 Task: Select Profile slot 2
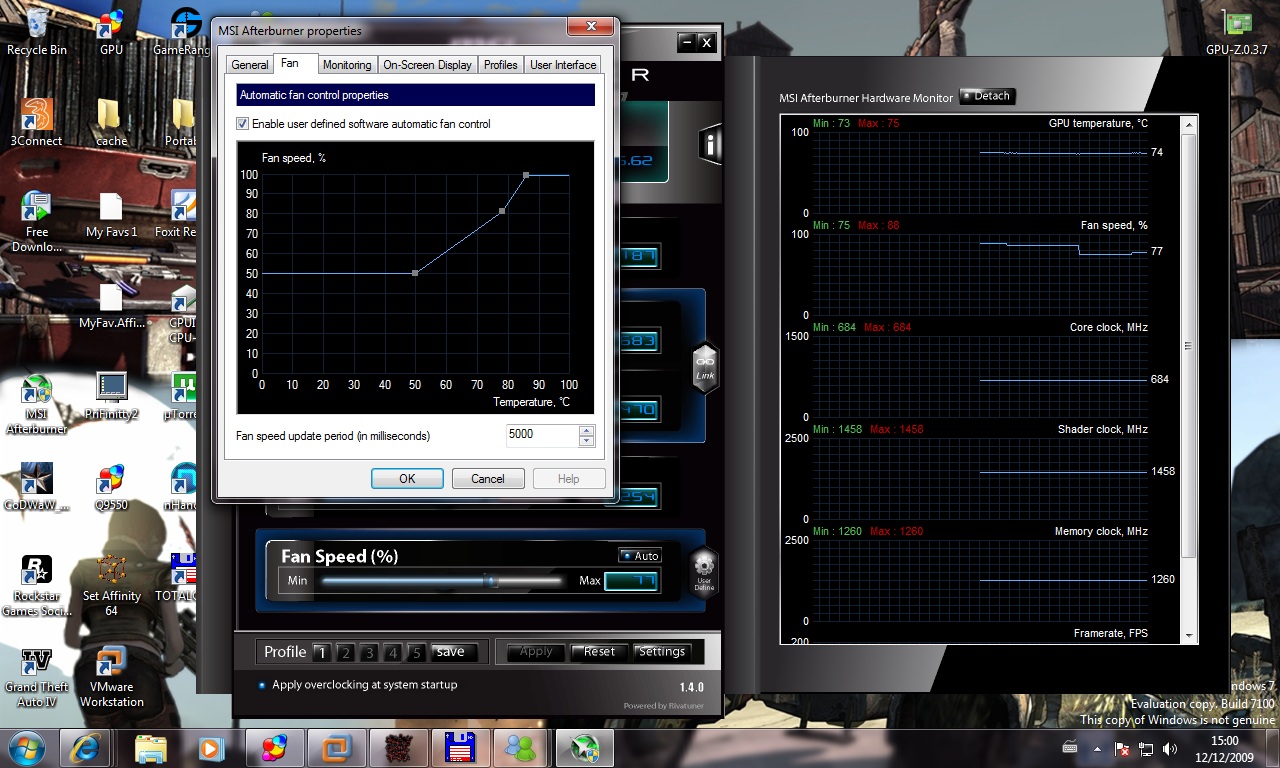tap(345, 653)
